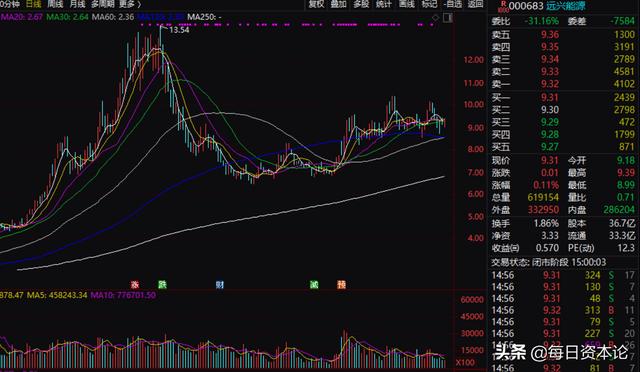640x372 pixels.
Task: Switch to the 周线 weekly chart tab
Action: click(x=56, y=4)
